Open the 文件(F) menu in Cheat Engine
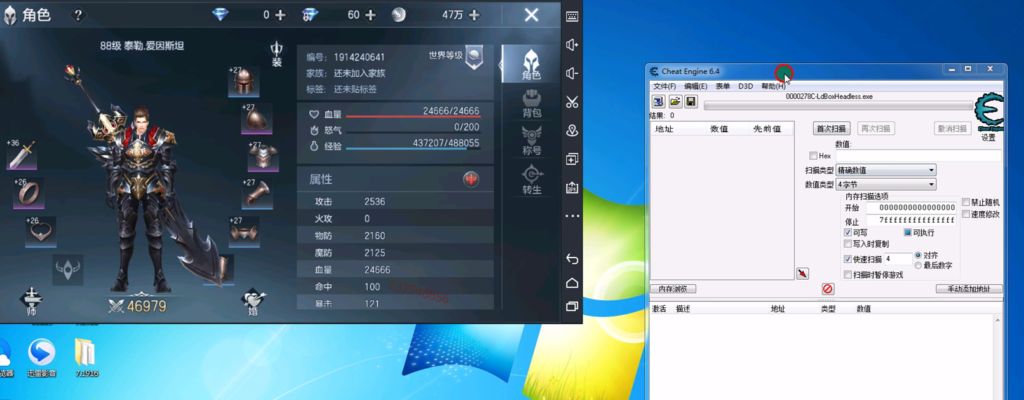The image size is (1024, 400). click(665, 86)
